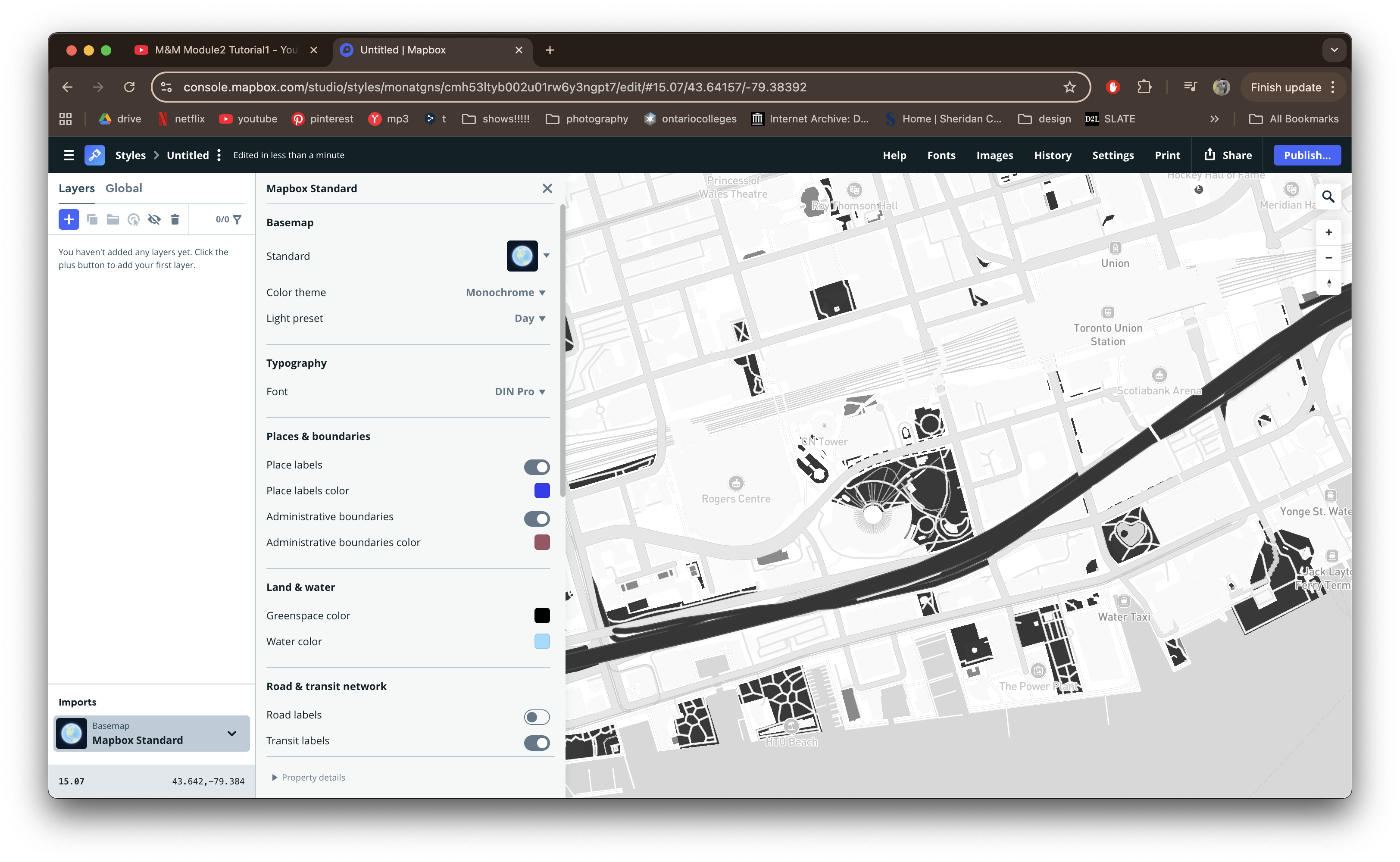Image resolution: width=1400 pixels, height=862 pixels.
Task: Open the Light preset Day dropdown
Action: [530, 318]
